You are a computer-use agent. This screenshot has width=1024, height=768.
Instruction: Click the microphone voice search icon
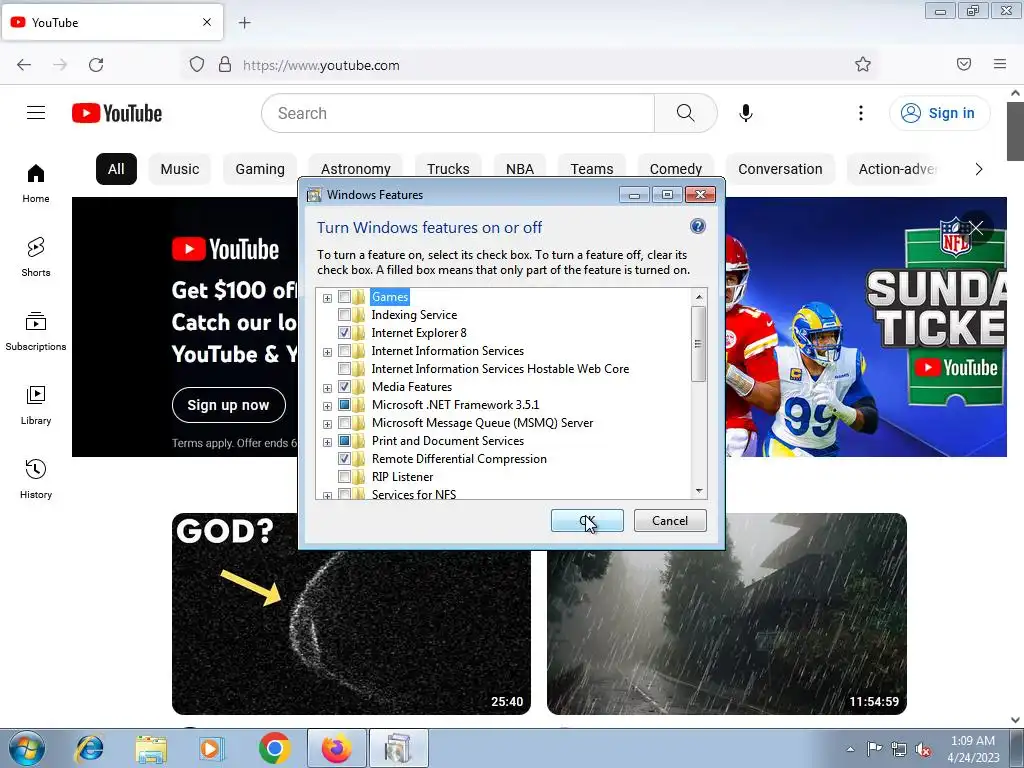pos(746,113)
